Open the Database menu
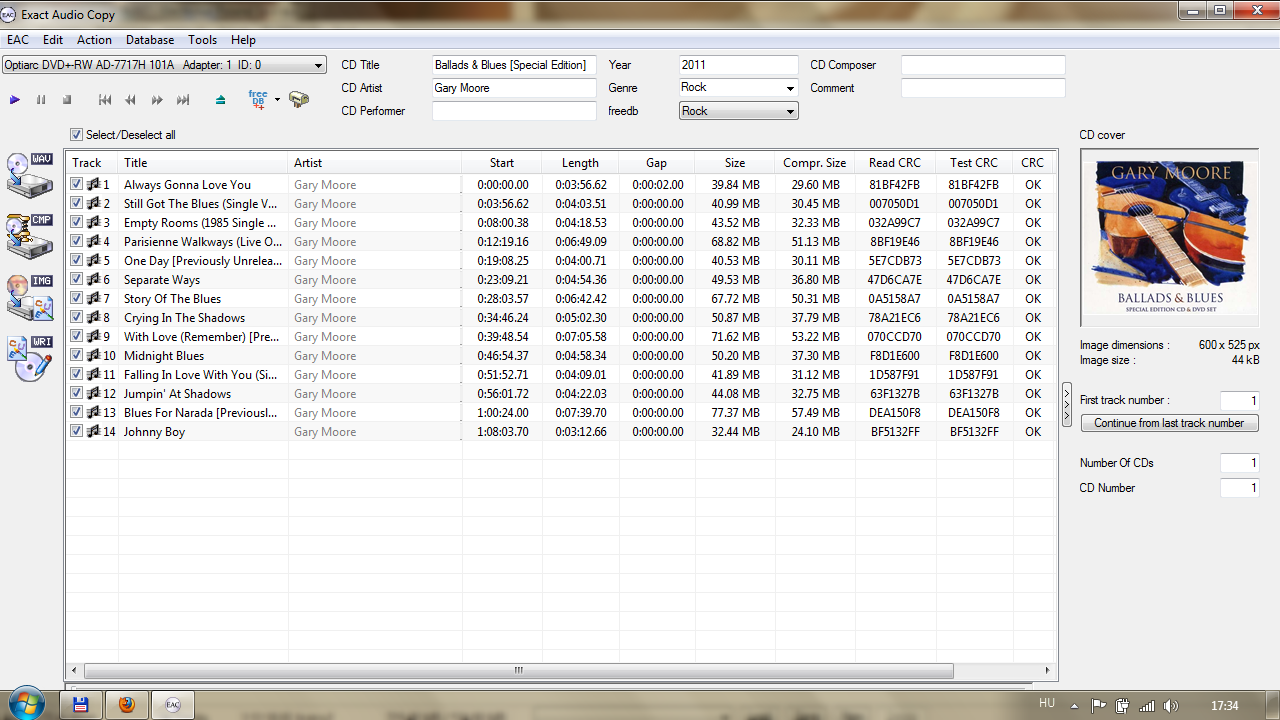This screenshot has width=1280, height=720. (150, 40)
